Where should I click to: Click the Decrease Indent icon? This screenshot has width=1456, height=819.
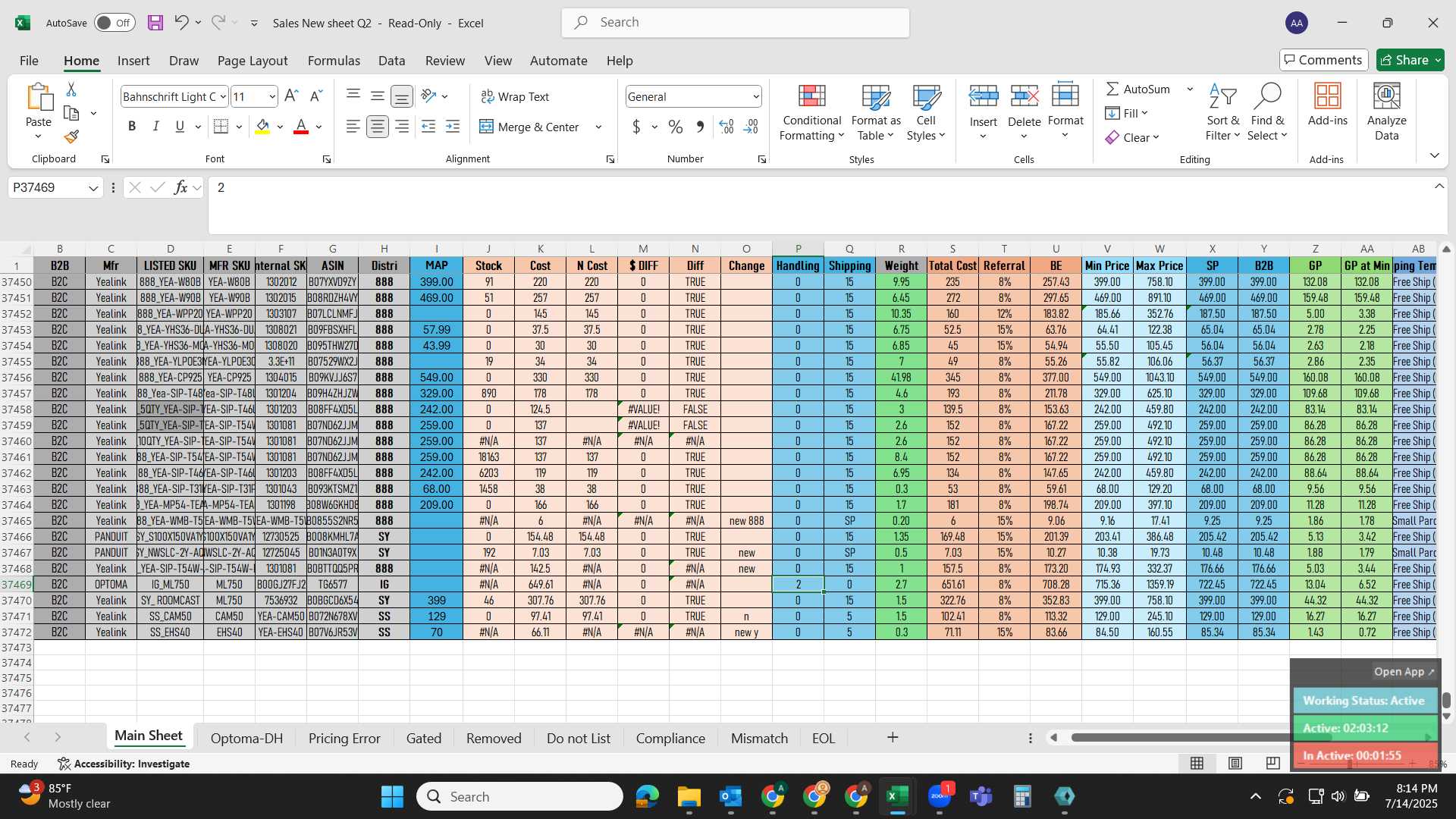(428, 127)
